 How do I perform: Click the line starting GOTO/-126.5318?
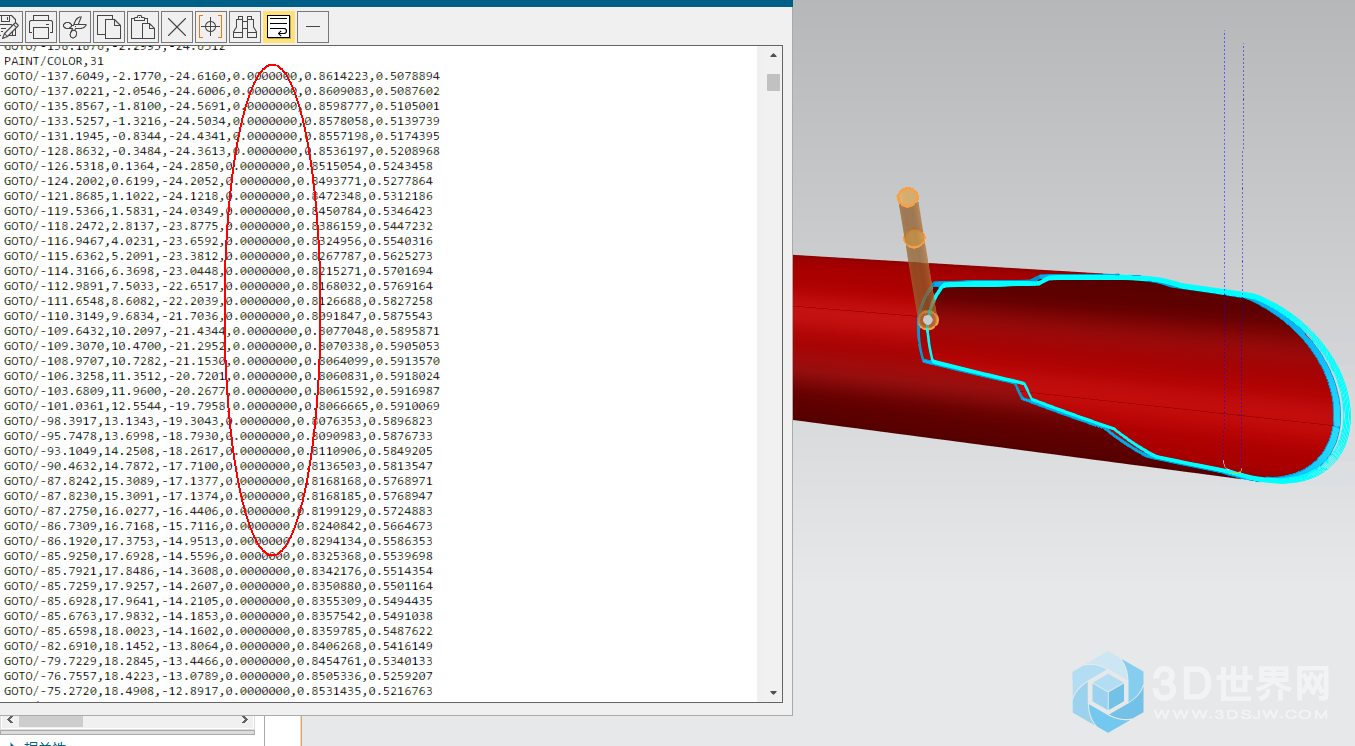[219, 166]
